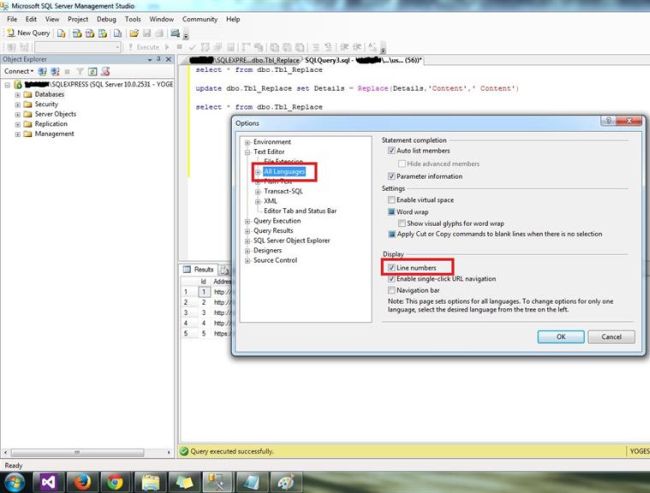Enable the Navigation bar checkbox
Image resolution: width=650 pixels, height=493 pixels.
pyautogui.click(x=391, y=290)
